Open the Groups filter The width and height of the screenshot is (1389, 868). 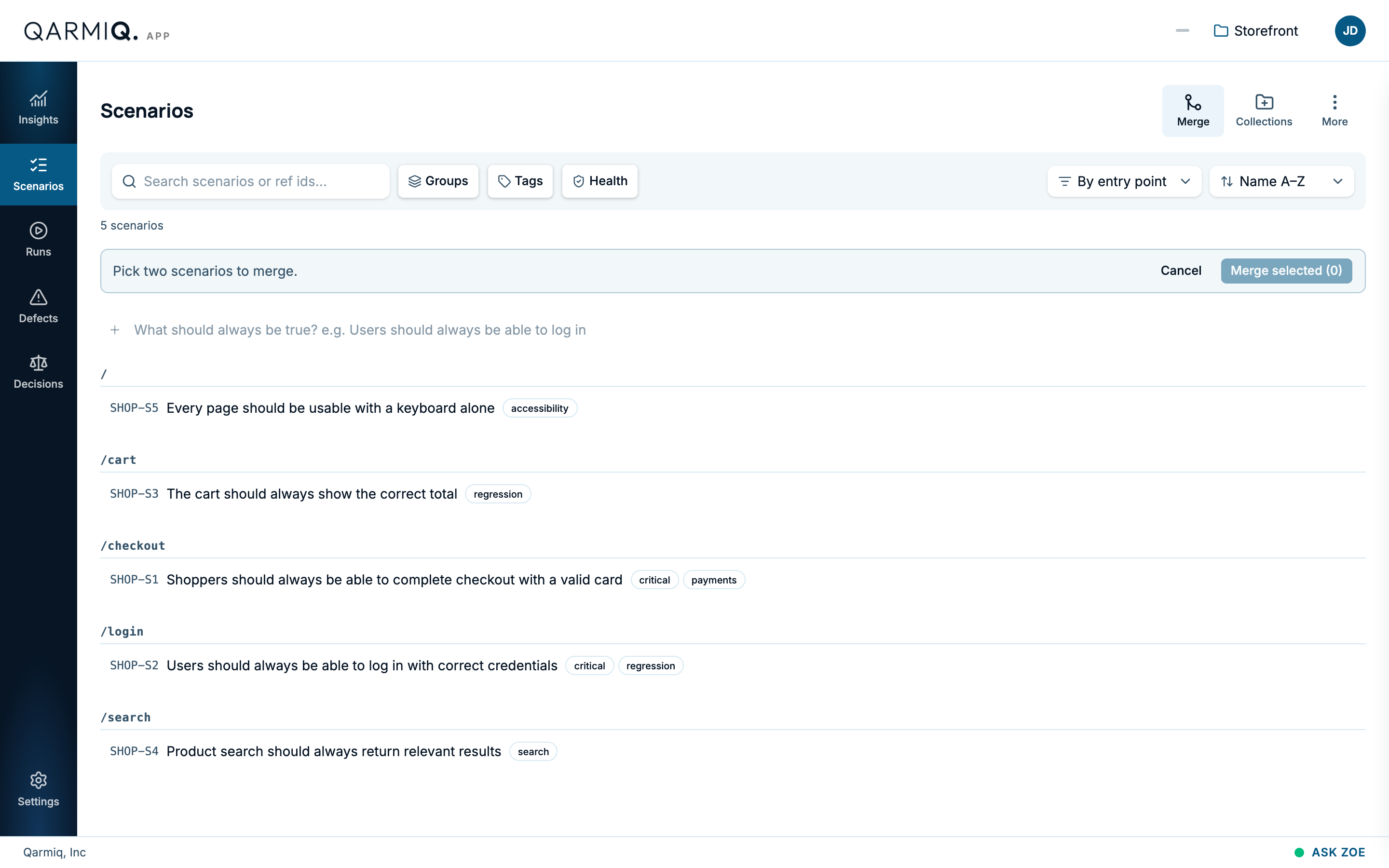coord(438,181)
